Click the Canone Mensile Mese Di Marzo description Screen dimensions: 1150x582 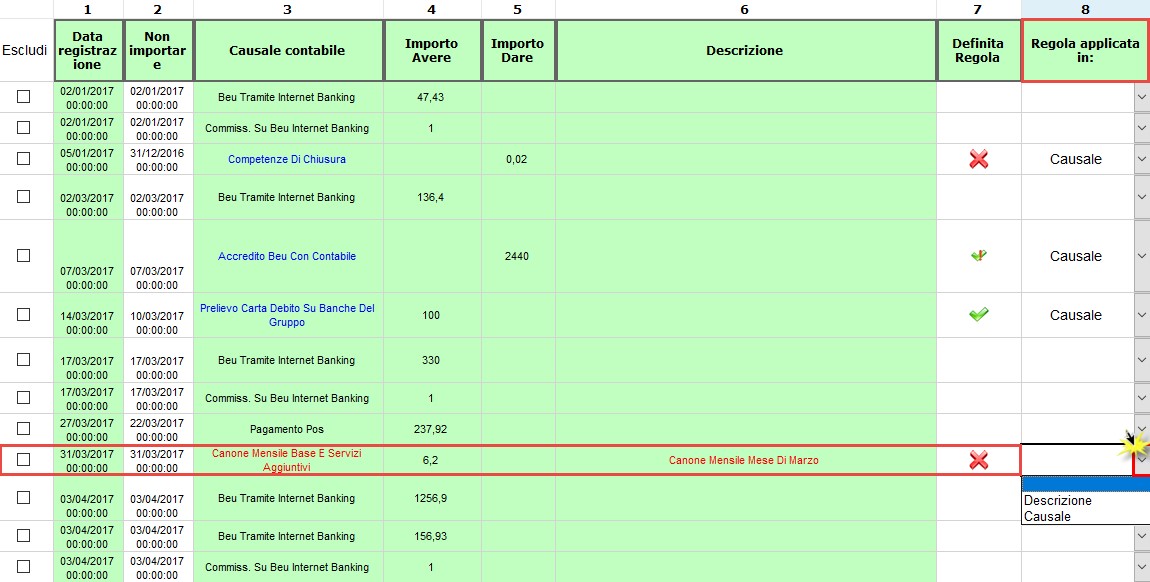[744, 460]
